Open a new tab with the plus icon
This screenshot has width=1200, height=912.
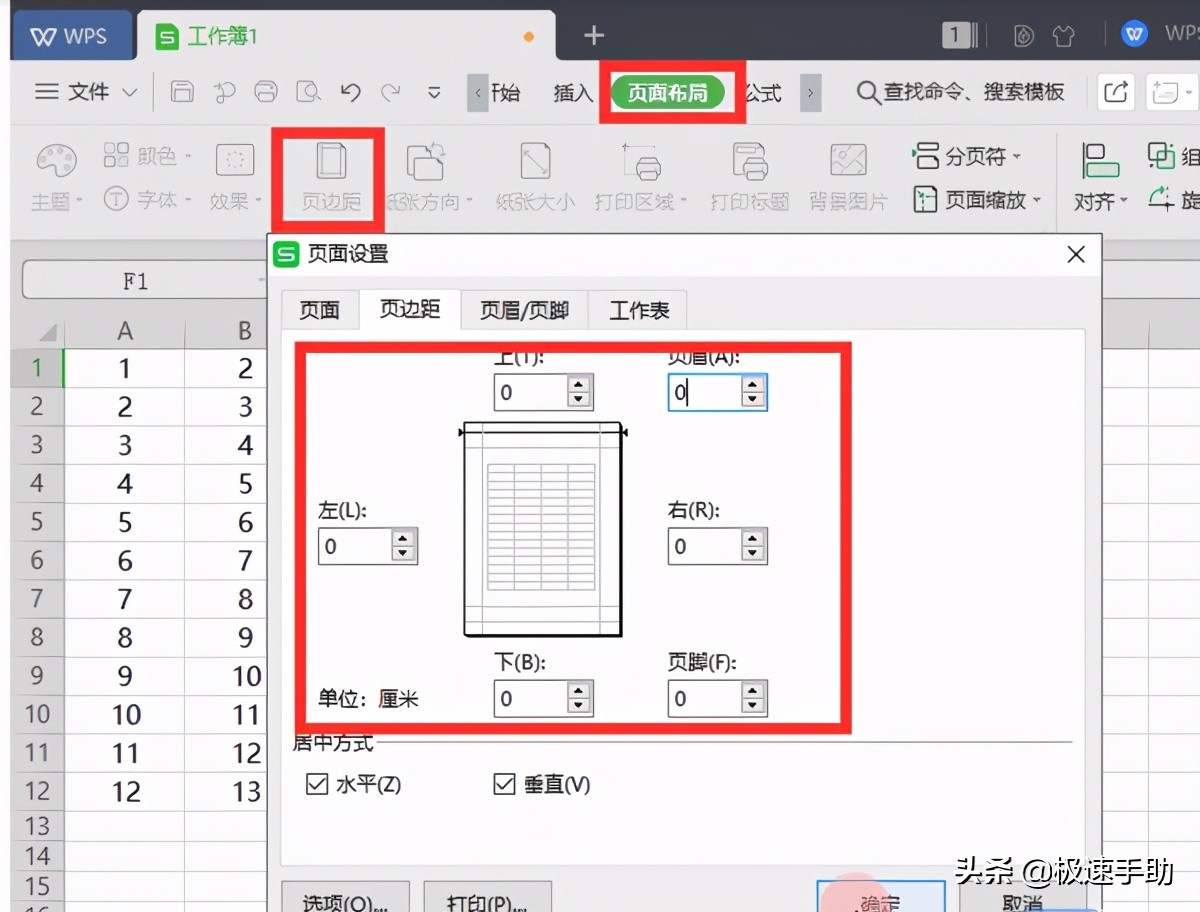click(594, 36)
